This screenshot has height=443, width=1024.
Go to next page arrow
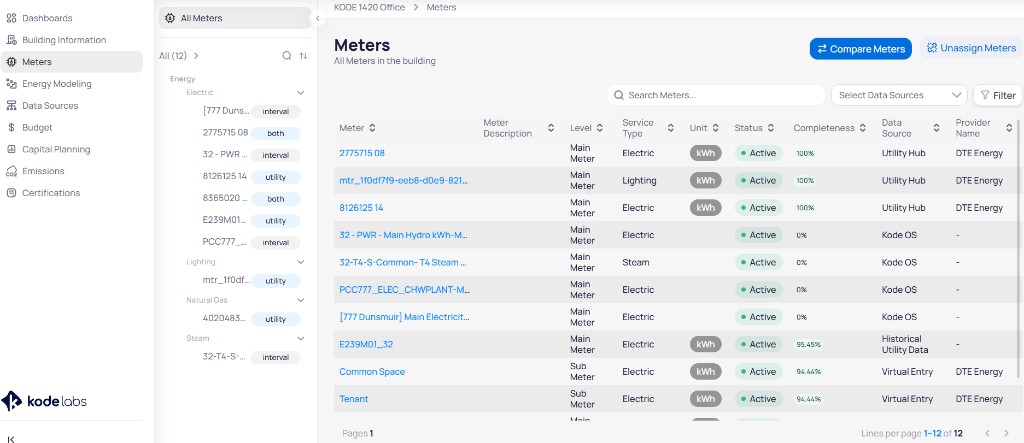coord(1006,433)
